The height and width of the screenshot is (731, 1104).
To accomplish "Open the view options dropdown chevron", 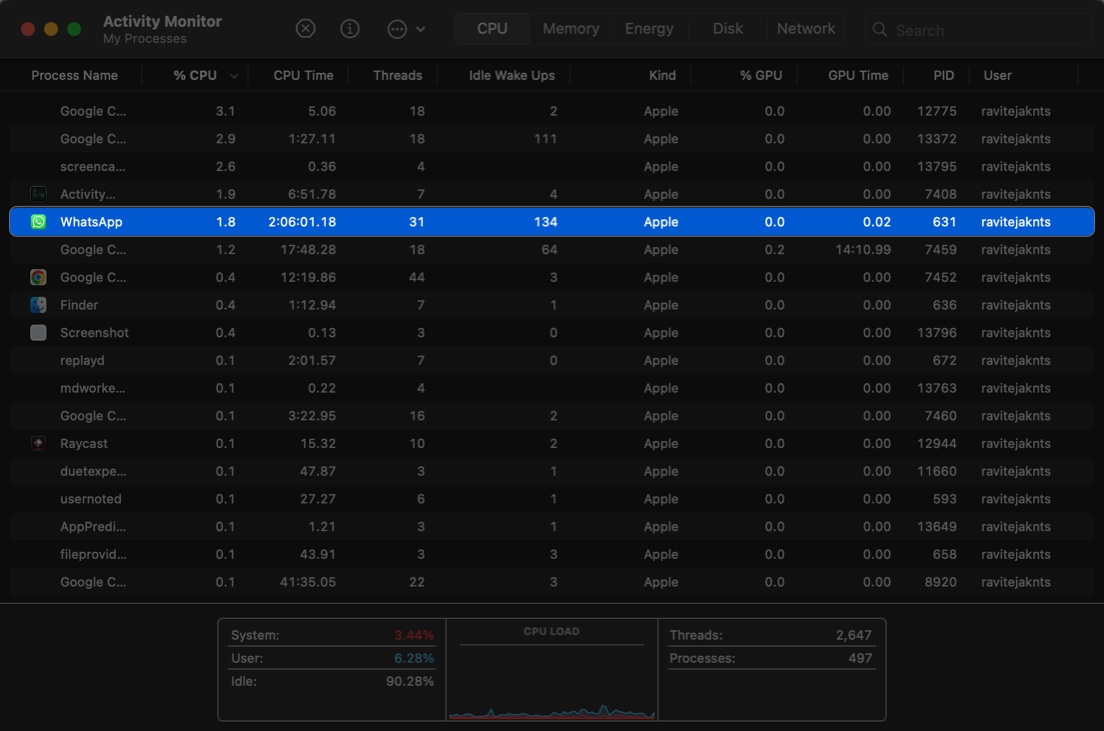I will (421, 28).
